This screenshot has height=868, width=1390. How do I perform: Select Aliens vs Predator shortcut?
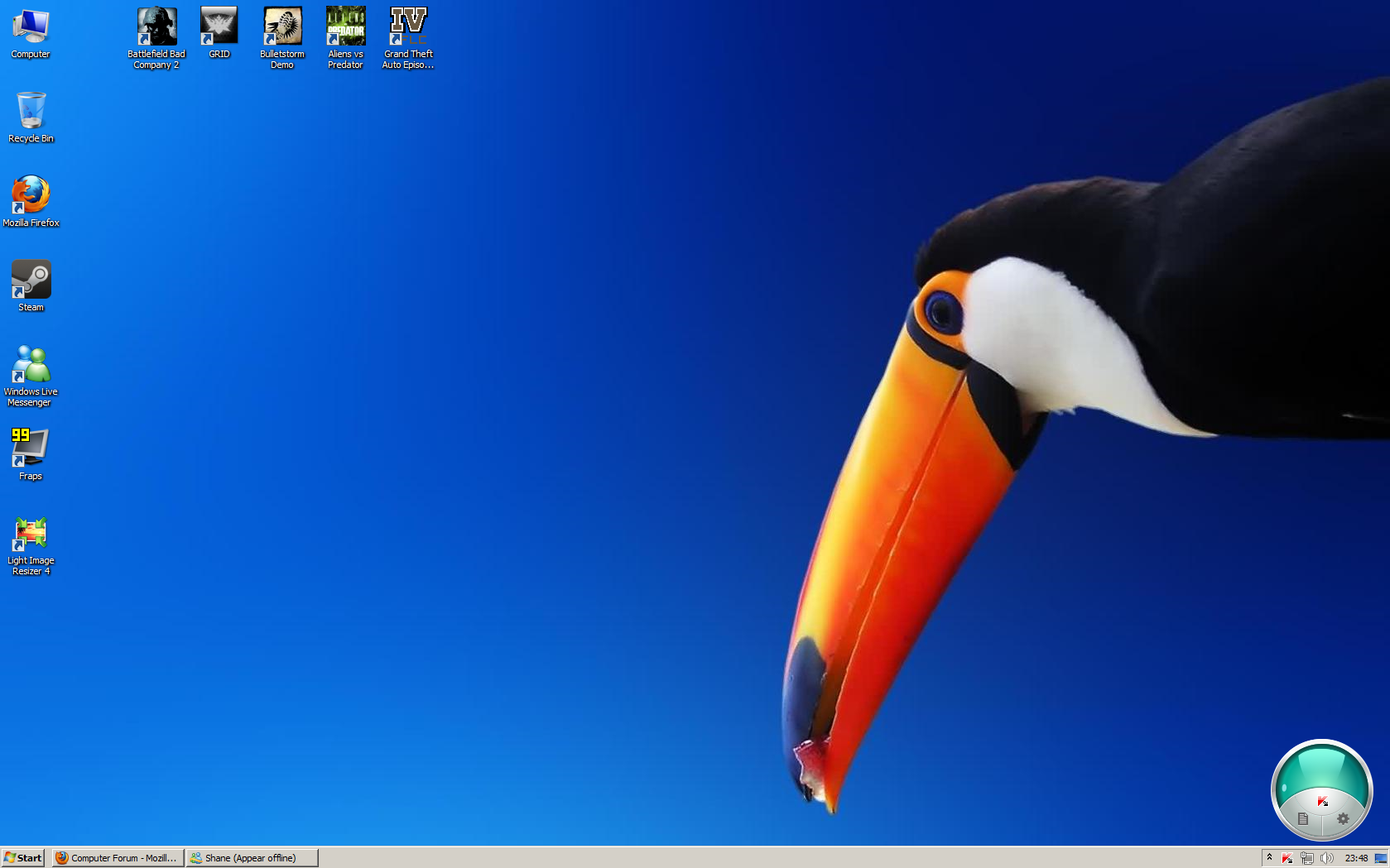click(x=345, y=38)
